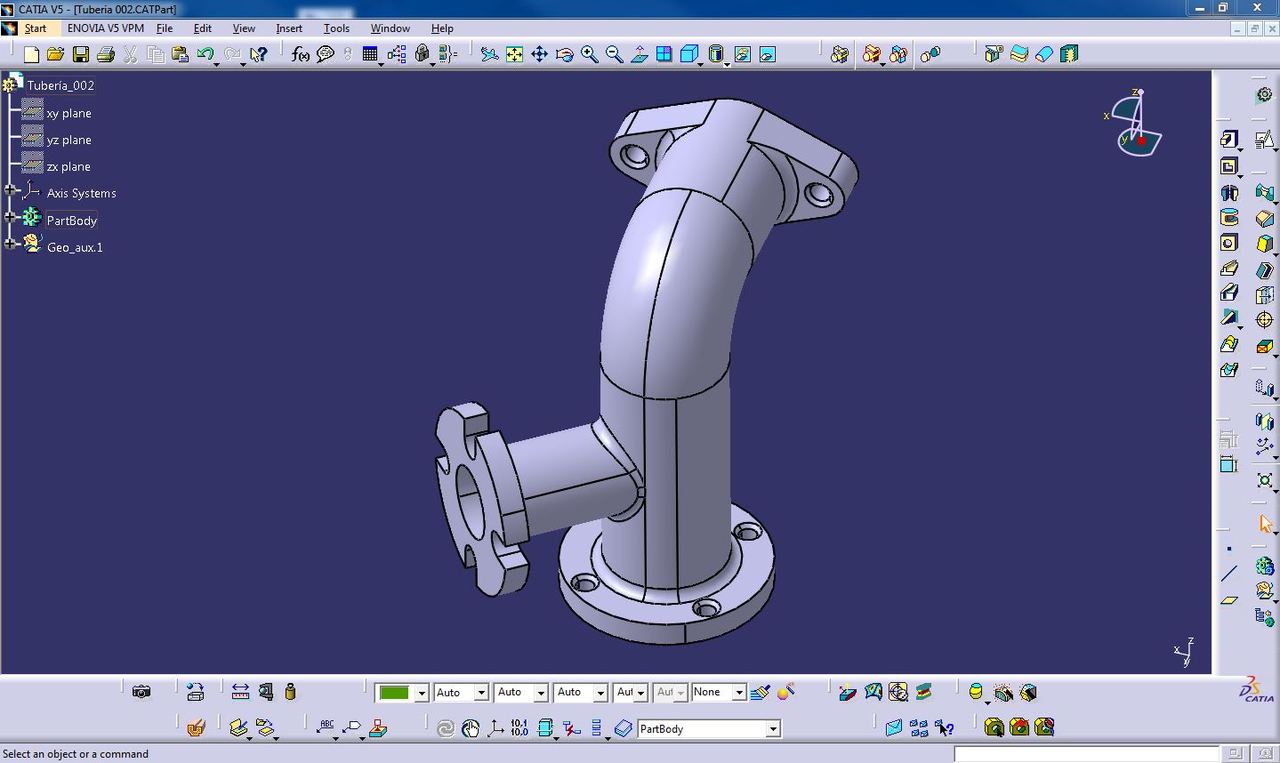This screenshot has height=763, width=1280.
Task: Select the Hole tool in the right toolbar
Action: pos(1229,243)
